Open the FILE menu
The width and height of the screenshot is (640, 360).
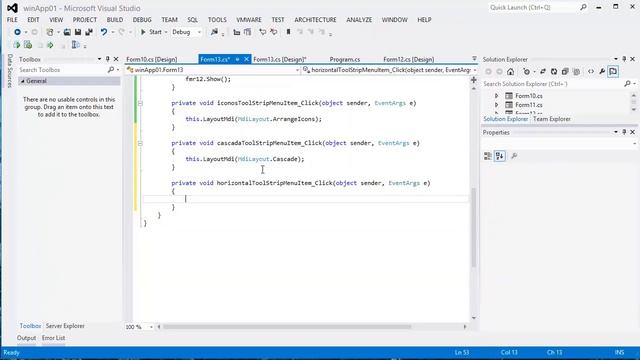(12, 20)
